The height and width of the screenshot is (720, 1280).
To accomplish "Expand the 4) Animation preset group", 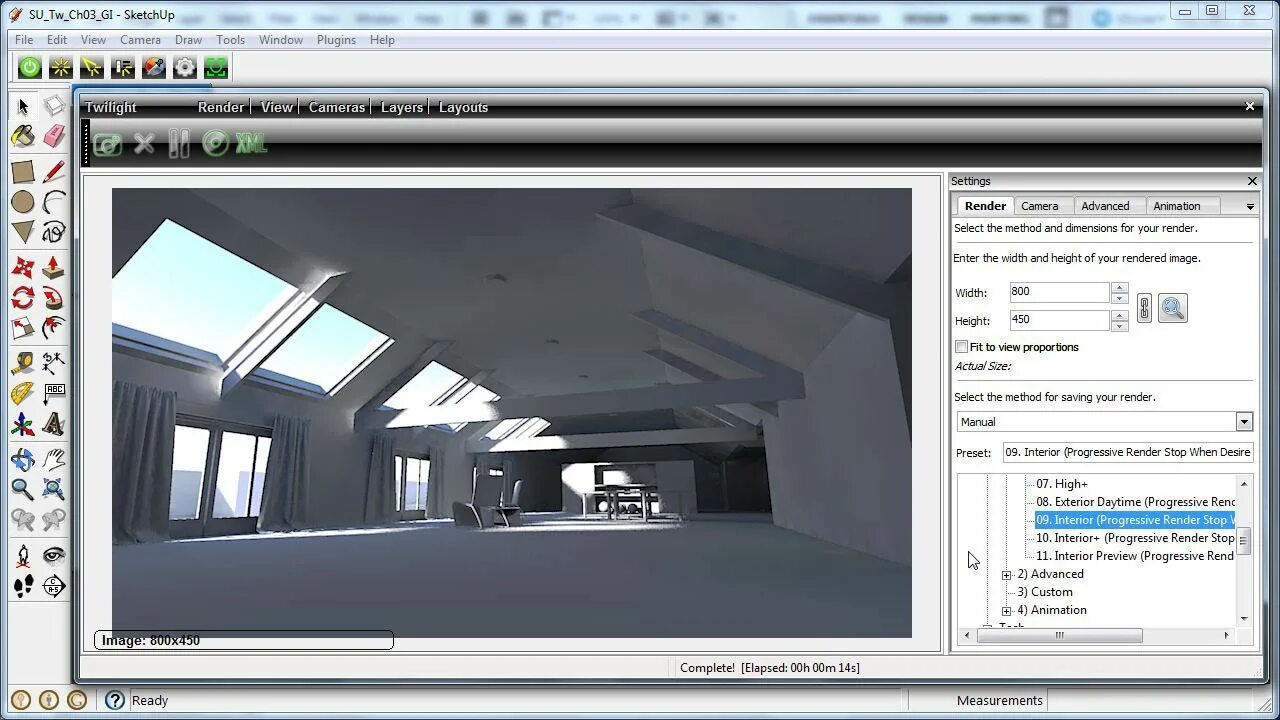I will (1006, 610).
